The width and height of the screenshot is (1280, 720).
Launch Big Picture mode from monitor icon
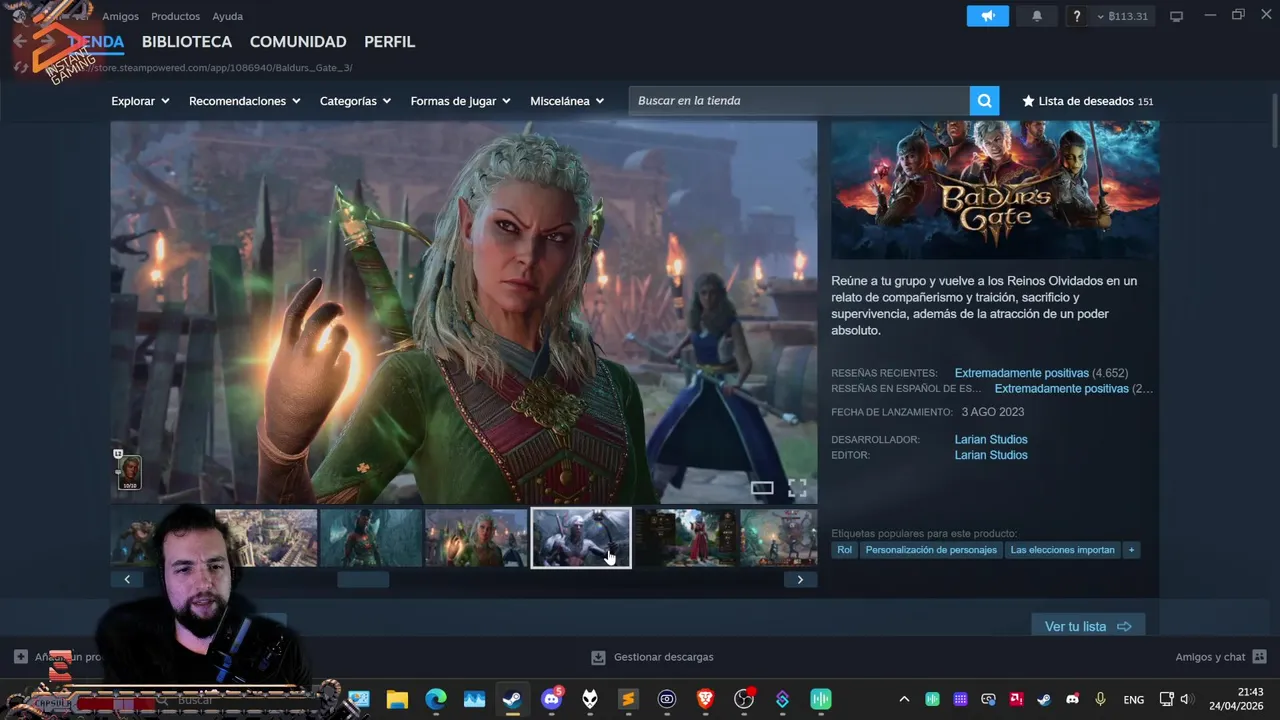(1176, 16)
